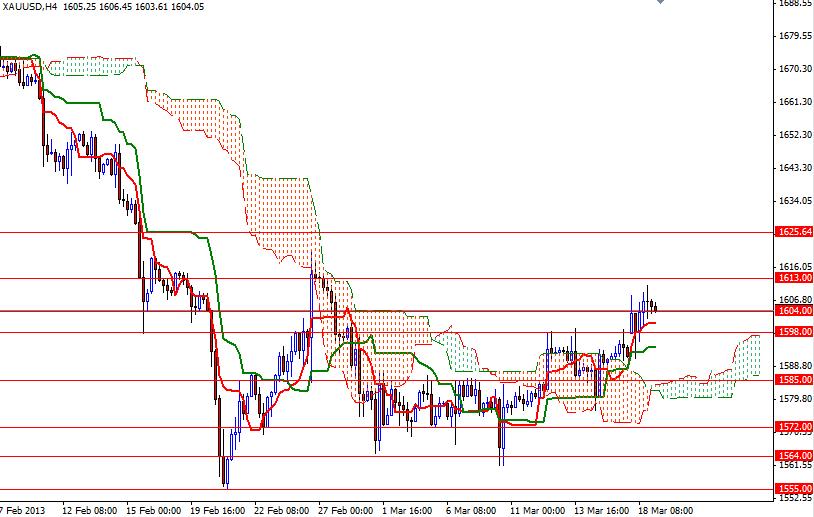This screenshot has width=814, height=517.
Task: Click the 13 Mar 16:00 time label
Action: click(x=602, y=510)
